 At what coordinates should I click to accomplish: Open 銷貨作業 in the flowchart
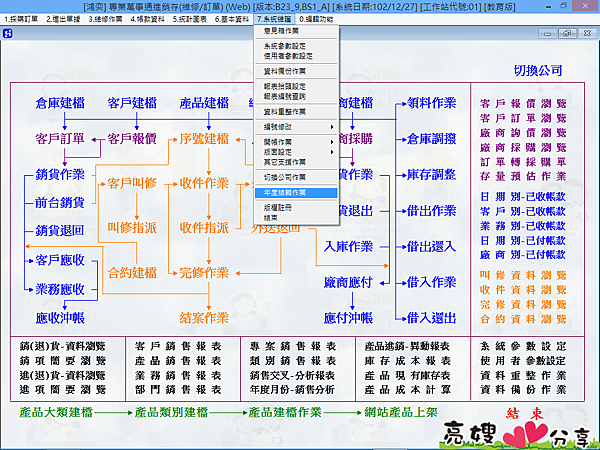coord(60,174)
